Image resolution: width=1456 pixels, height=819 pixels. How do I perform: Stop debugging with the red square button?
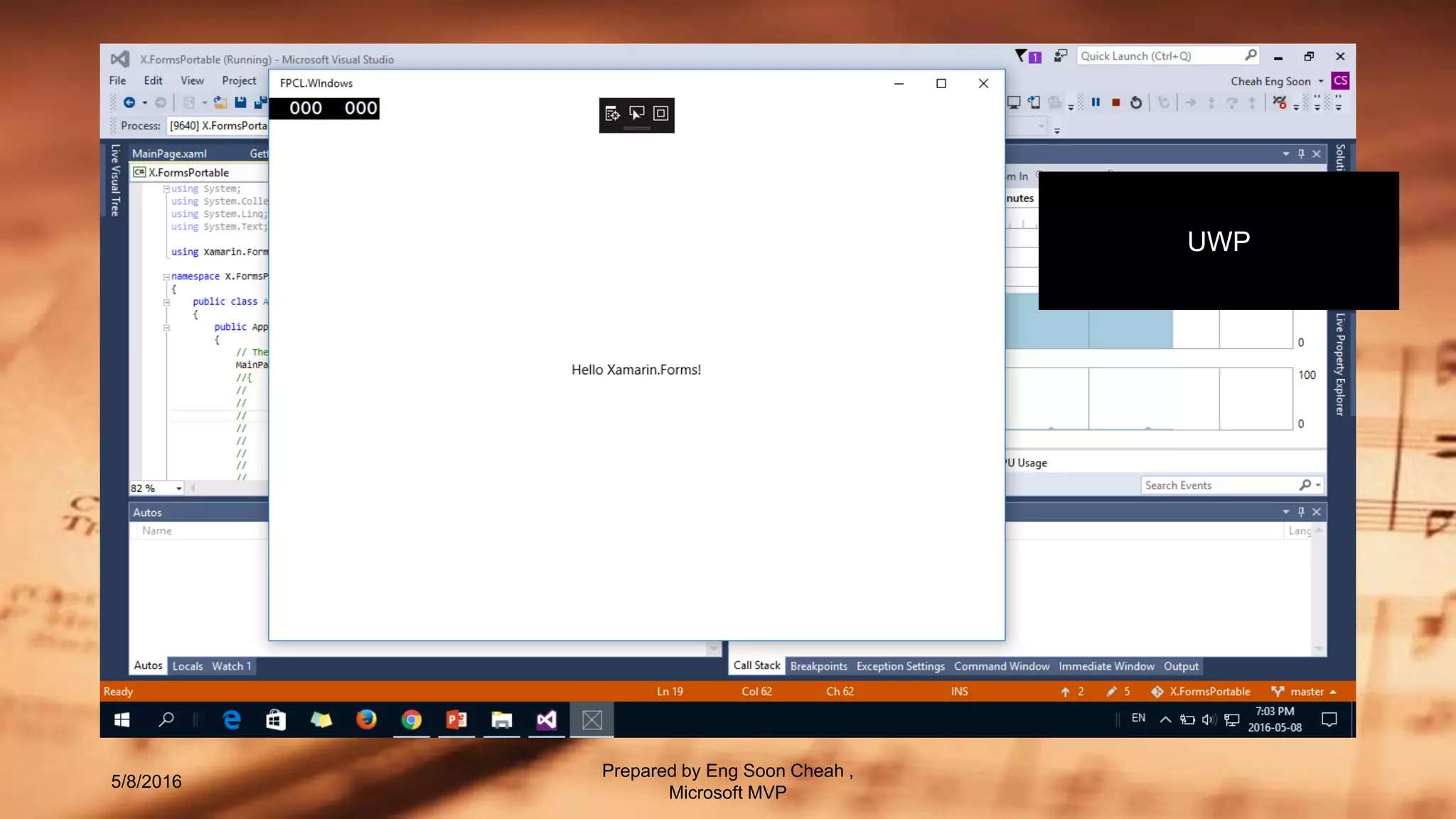coord(1115,103)
